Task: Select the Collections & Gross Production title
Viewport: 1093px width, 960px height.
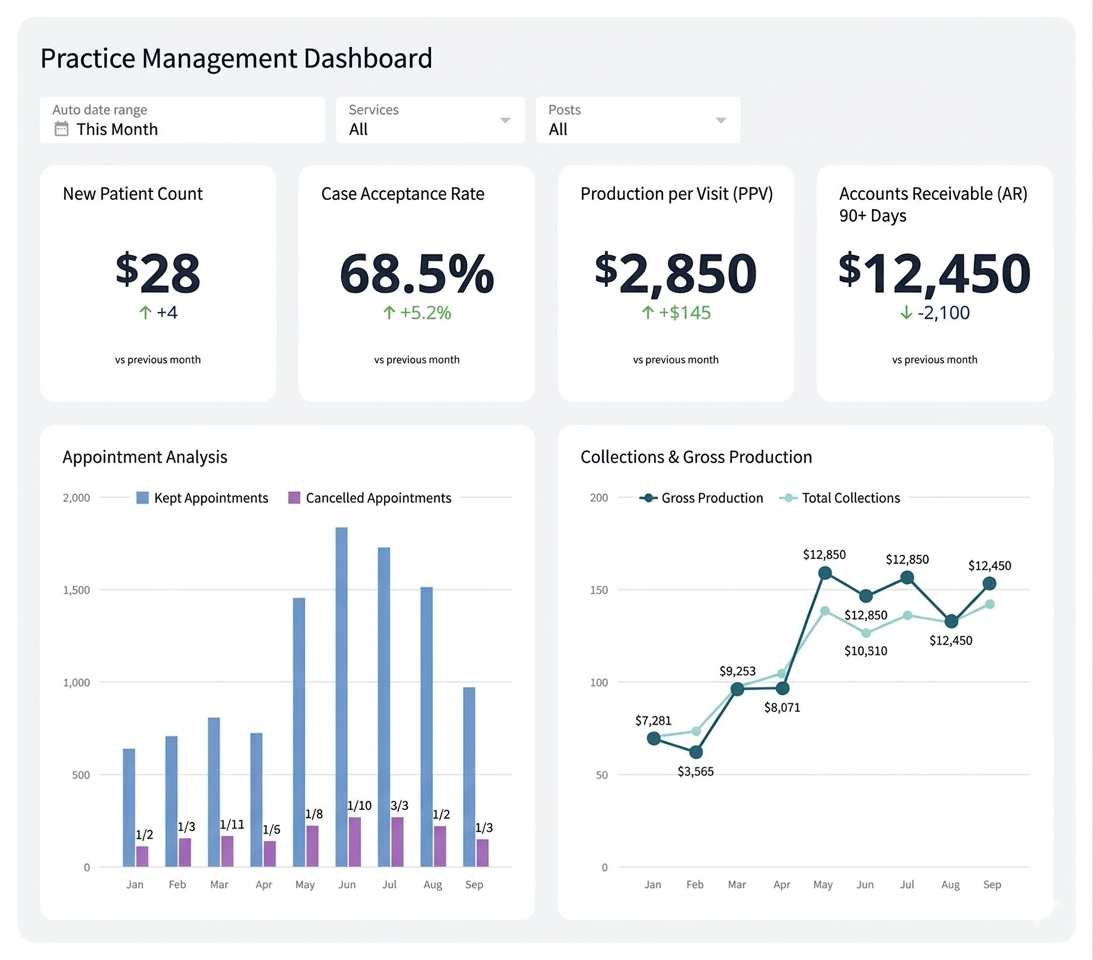Action: [x=696, y=457]
